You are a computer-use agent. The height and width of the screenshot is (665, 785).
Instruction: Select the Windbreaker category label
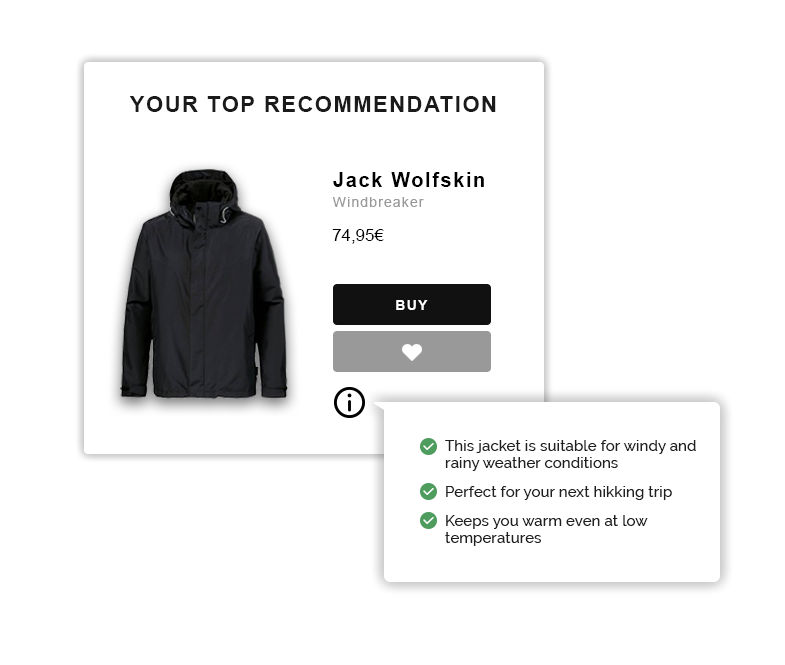378,202
